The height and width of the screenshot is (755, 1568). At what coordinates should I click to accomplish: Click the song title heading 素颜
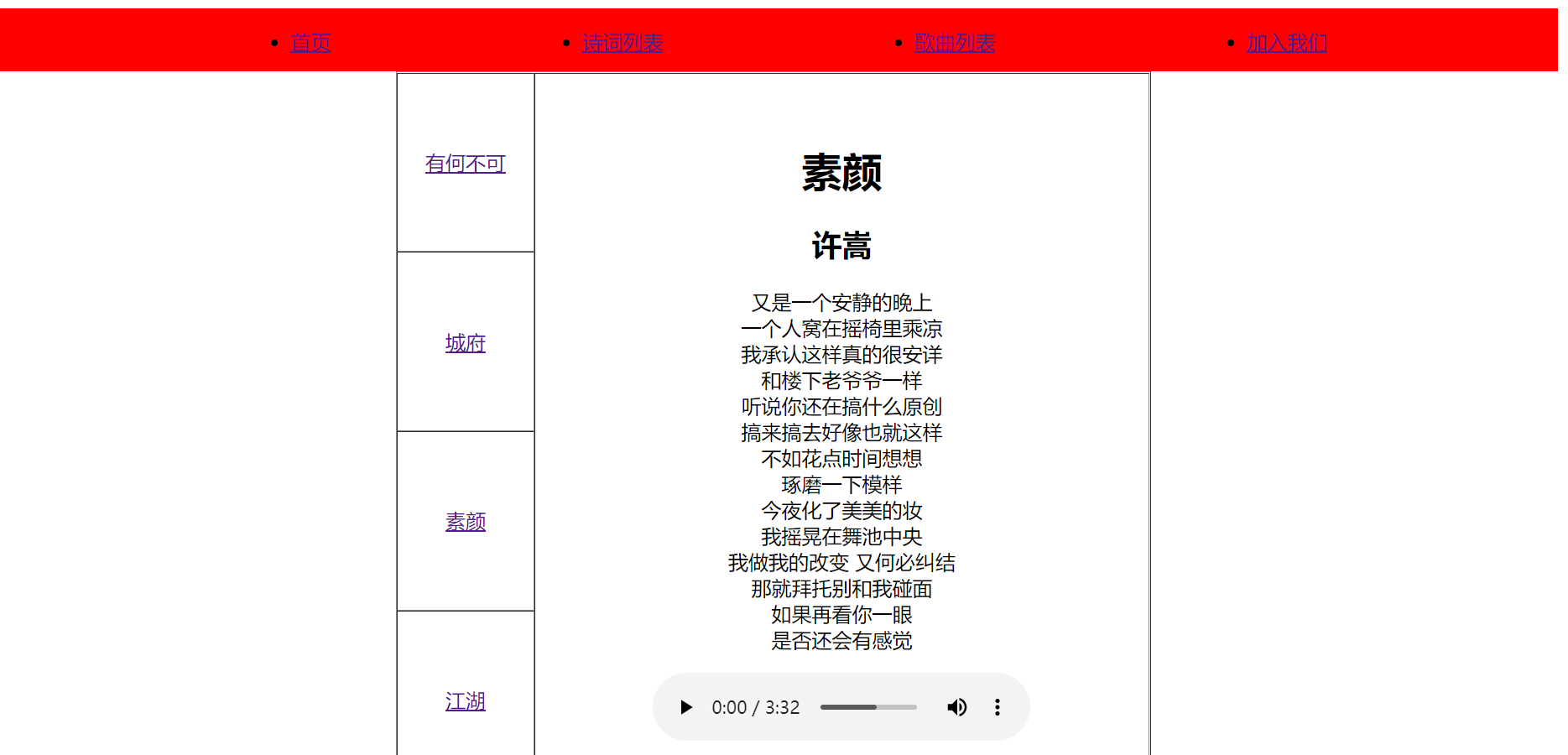pyautogui.click(x=842, y=173)
